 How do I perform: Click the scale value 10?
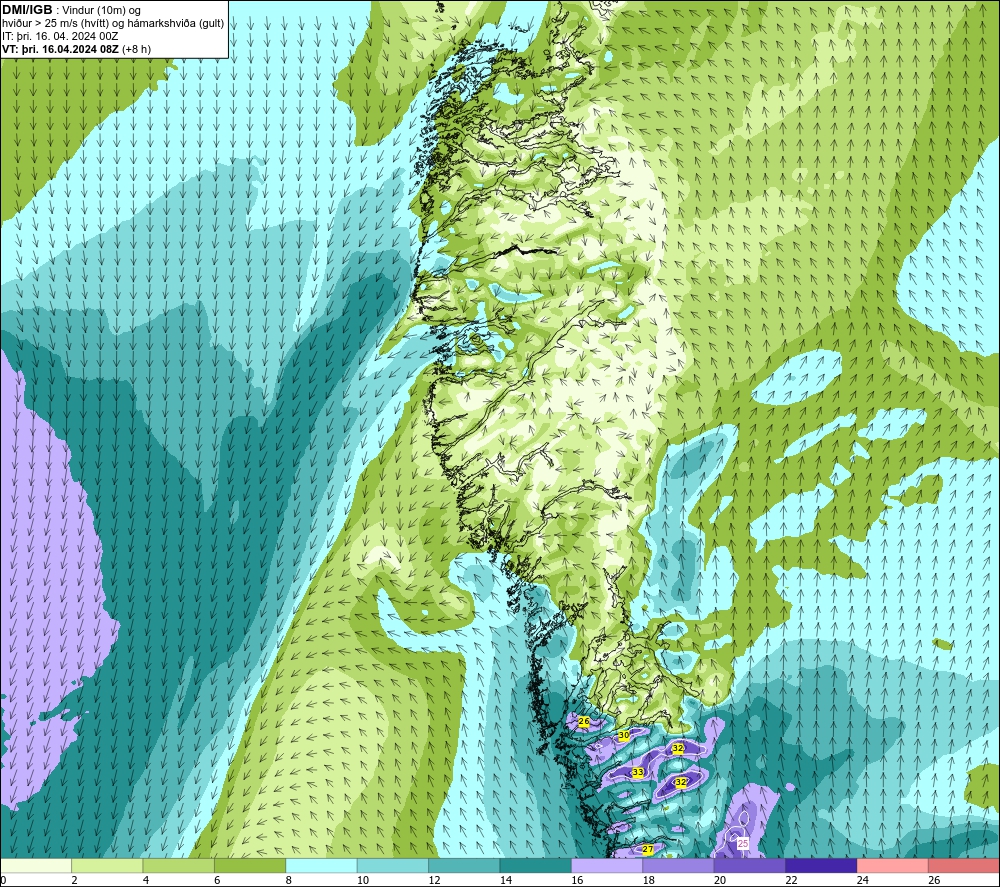[x=363, y=880]
